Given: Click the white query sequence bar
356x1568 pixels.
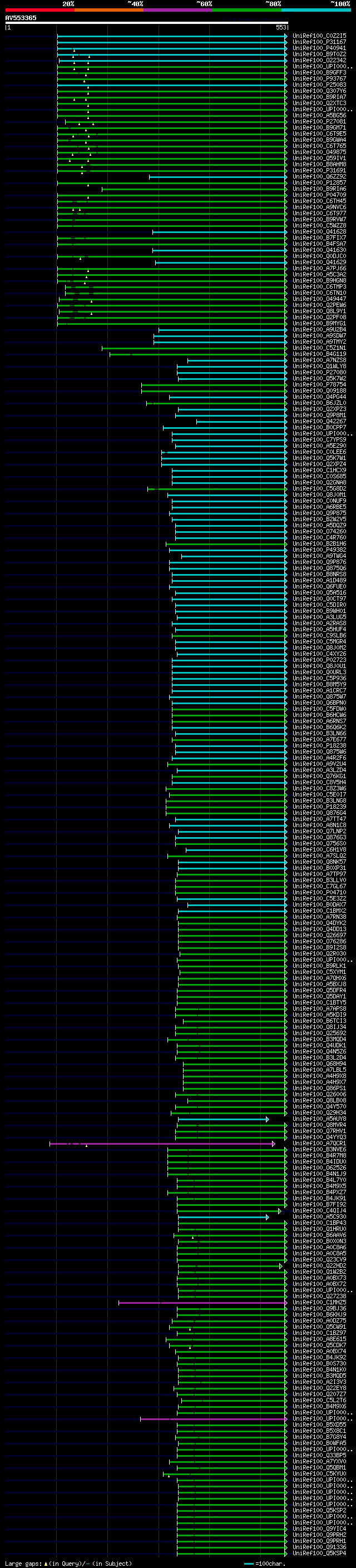Looking at the screenshot, I should [147, 22].
